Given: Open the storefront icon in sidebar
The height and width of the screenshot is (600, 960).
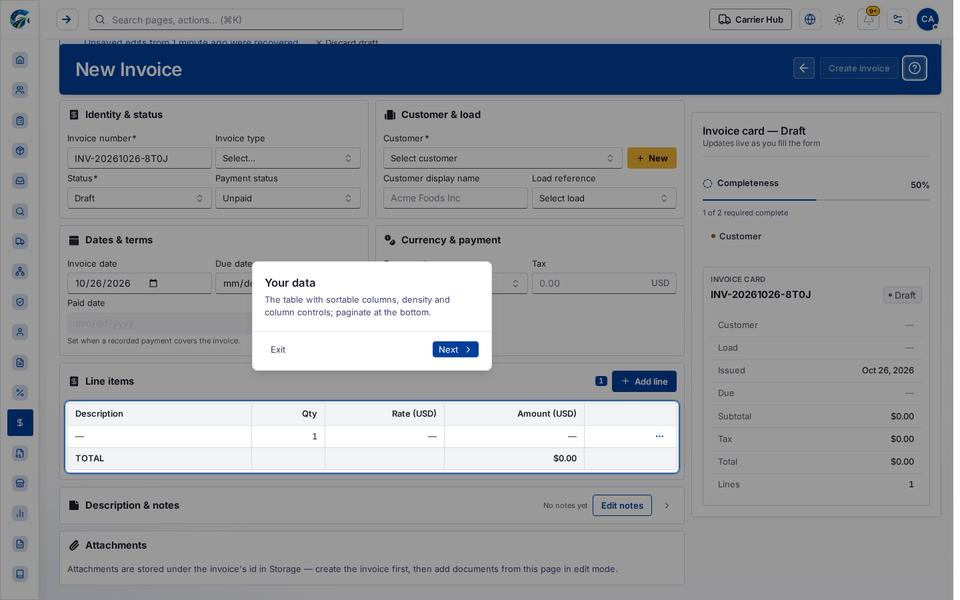Looking at the screenshot, I should (20, 483).
